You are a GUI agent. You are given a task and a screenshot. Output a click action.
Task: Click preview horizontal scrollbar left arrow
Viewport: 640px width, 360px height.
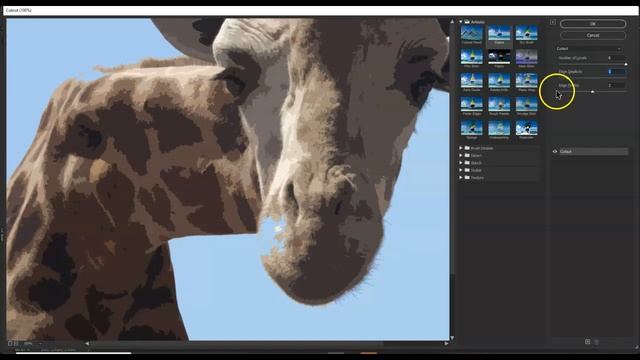(87, 344)
